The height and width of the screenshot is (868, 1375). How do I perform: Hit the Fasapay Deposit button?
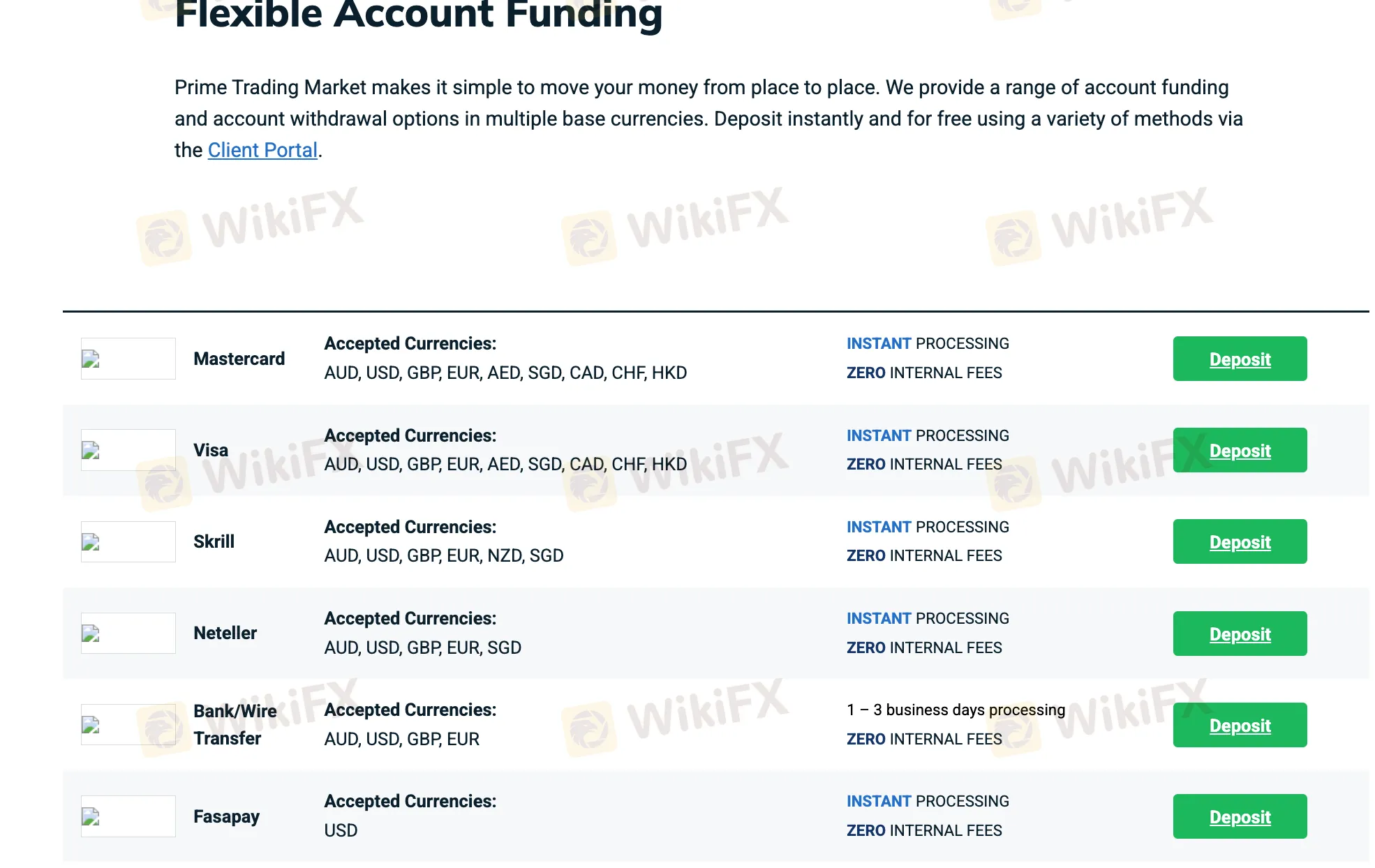[x=1240, y=817]
